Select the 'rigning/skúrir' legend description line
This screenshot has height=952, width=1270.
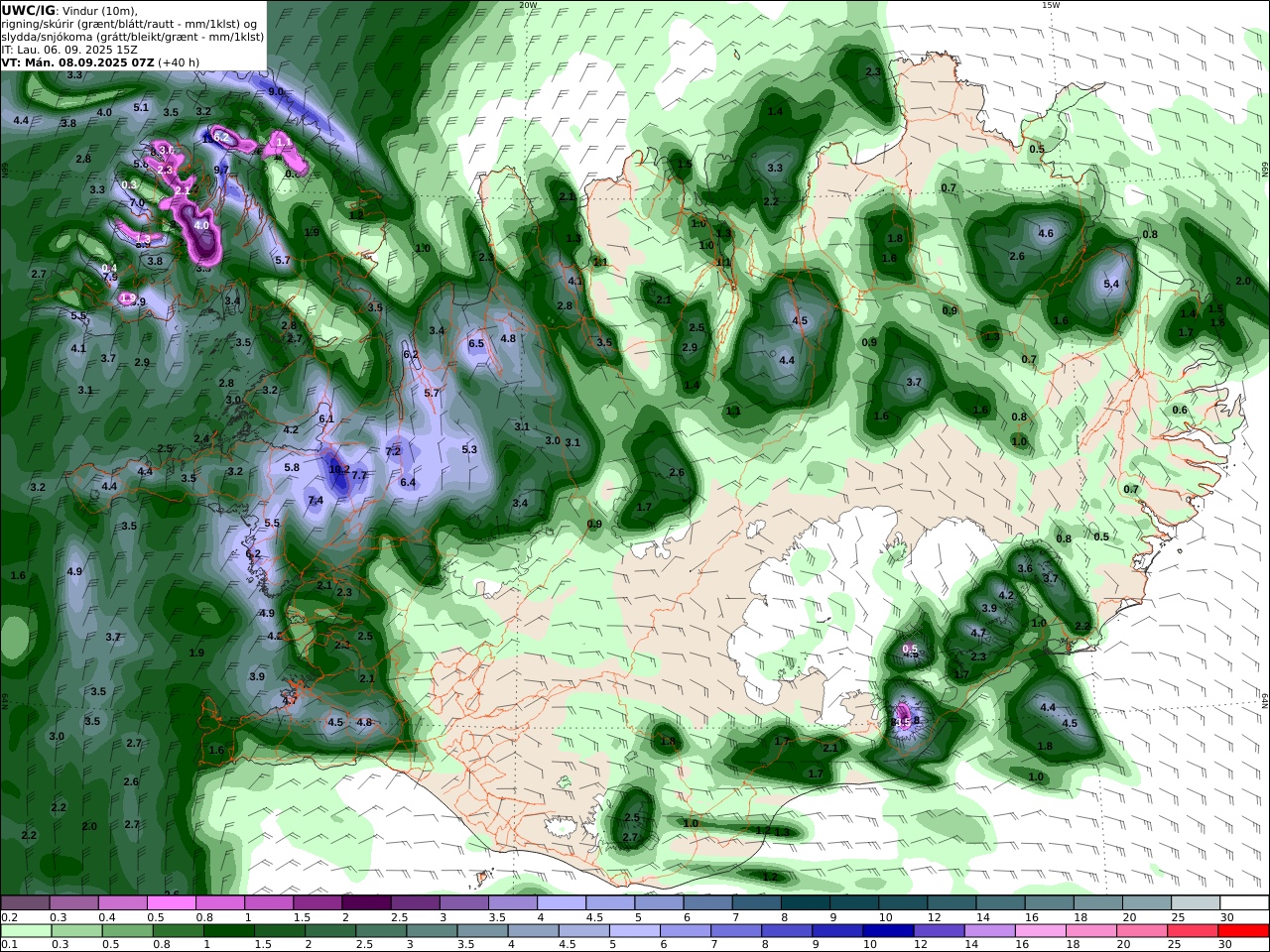pos(130,24)
